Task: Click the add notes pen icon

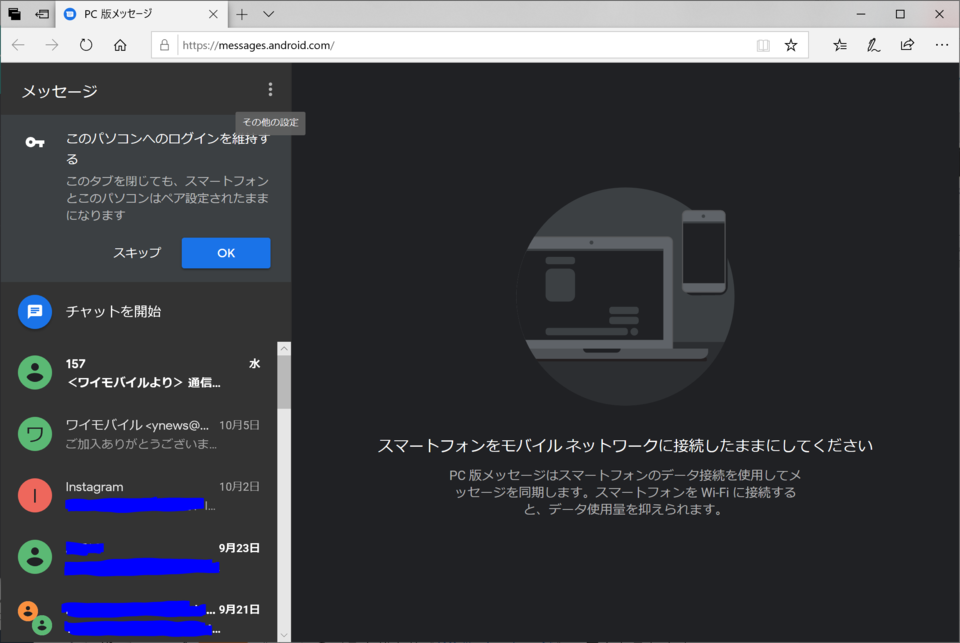Action: click(x=874, y=45)
